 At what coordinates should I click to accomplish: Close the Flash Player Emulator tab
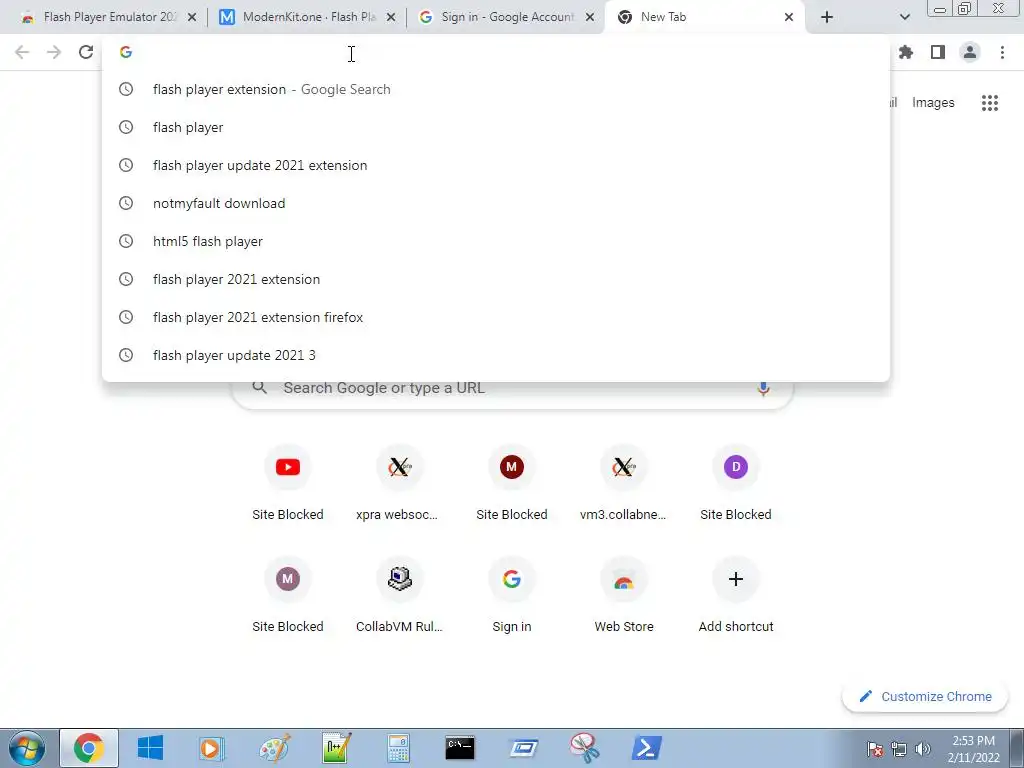[192, 17]
